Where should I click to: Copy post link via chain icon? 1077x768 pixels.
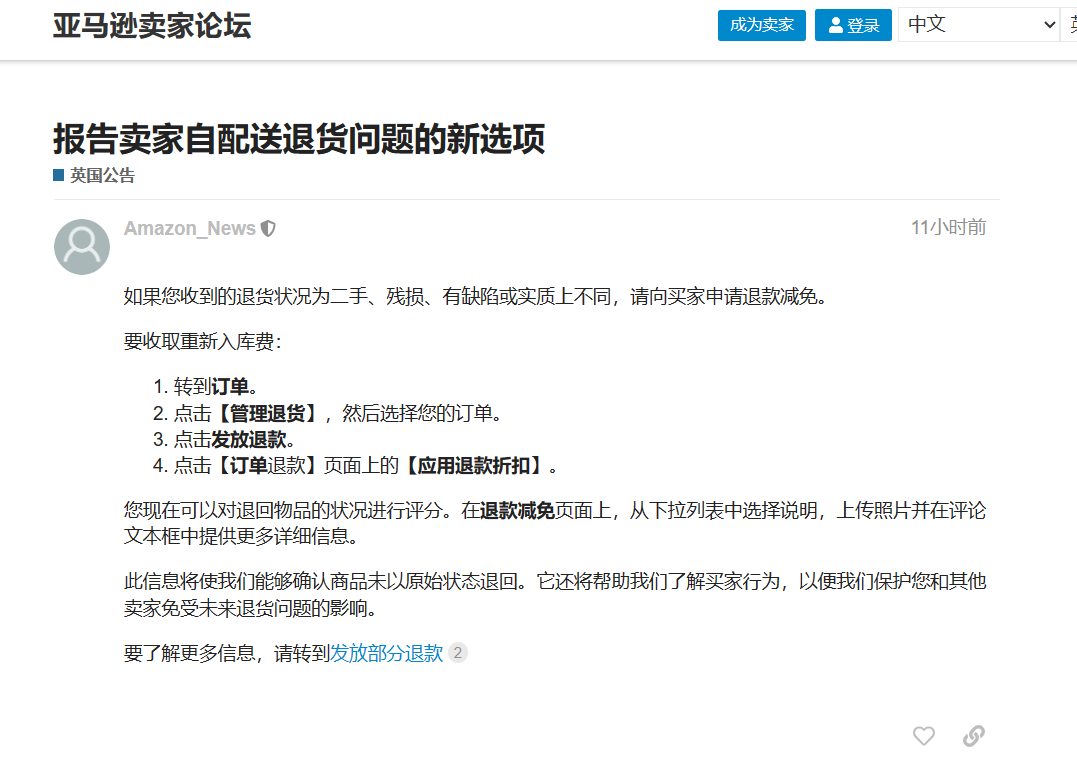click(x=974, y=736)
